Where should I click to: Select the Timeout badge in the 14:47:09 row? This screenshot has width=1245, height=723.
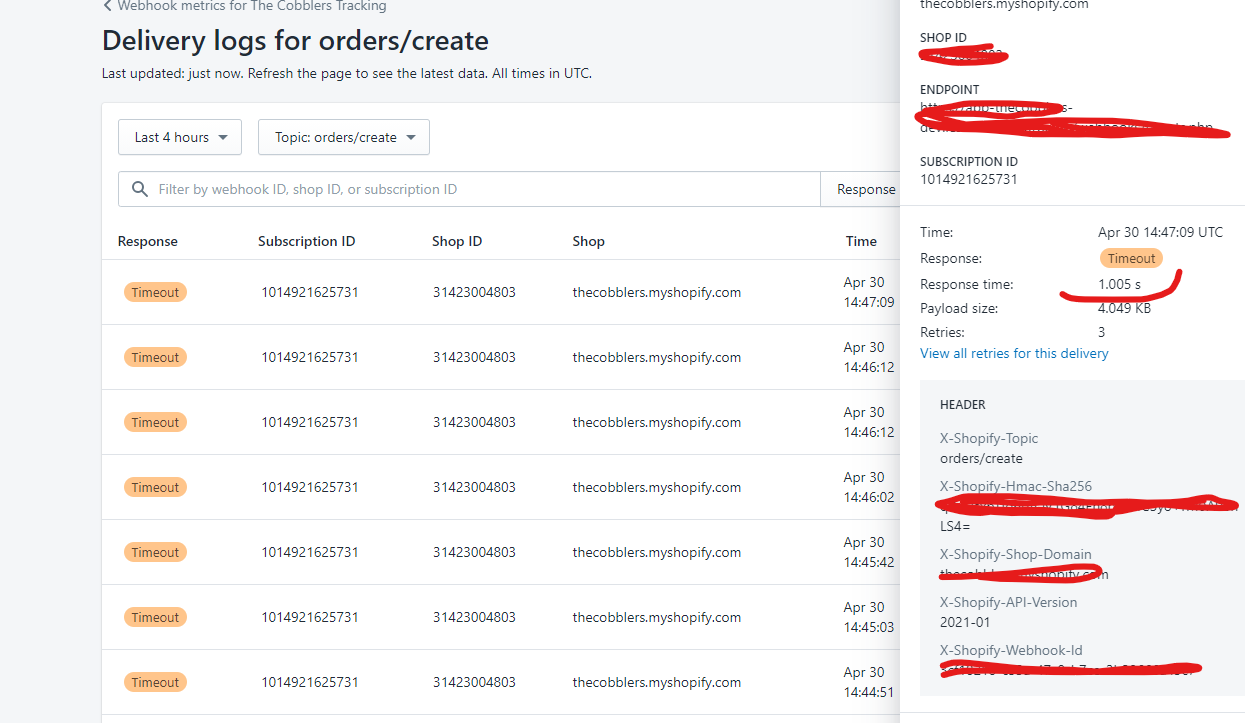point(155,292)
